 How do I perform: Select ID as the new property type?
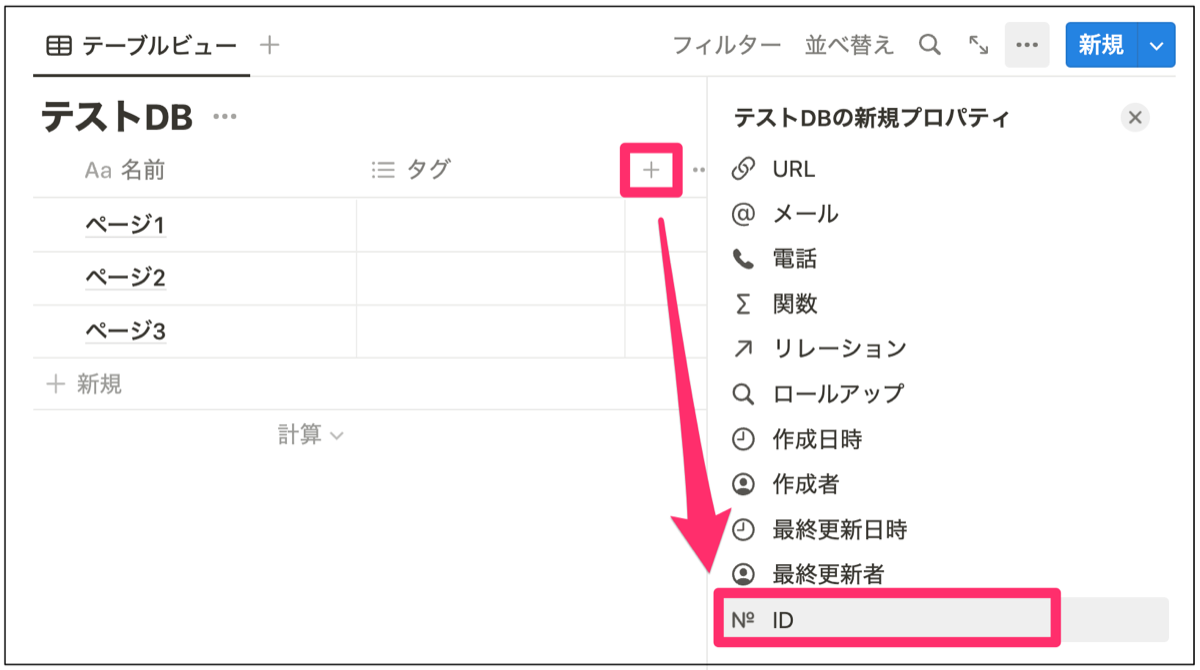790,621
